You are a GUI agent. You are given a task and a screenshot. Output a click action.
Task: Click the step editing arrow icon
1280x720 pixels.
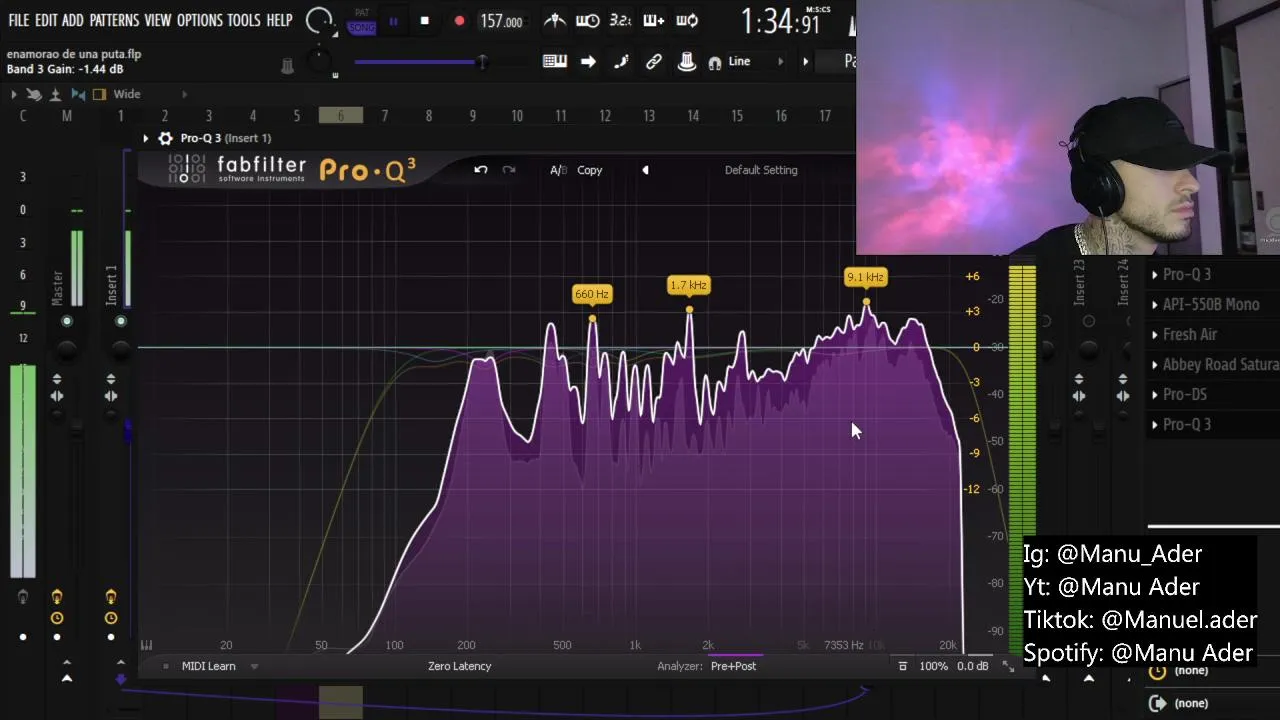(588, 62)
